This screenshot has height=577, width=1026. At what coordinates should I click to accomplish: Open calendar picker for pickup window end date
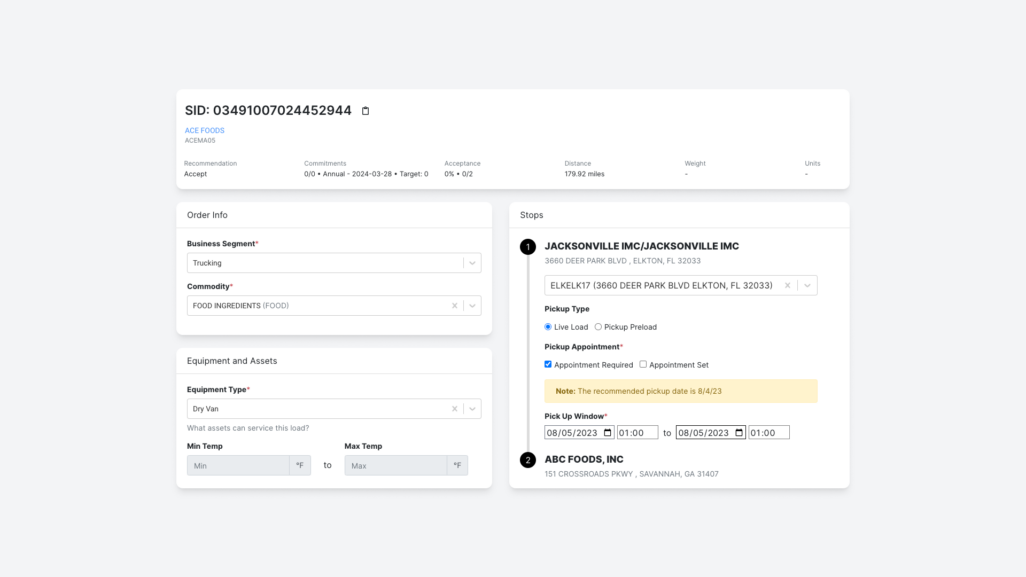[739, 433]
